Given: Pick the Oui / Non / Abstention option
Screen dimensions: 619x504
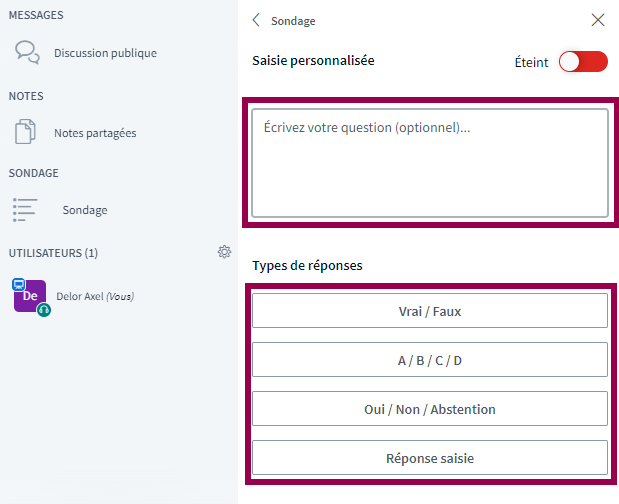Looking at the screenshot, I should 429,409.
